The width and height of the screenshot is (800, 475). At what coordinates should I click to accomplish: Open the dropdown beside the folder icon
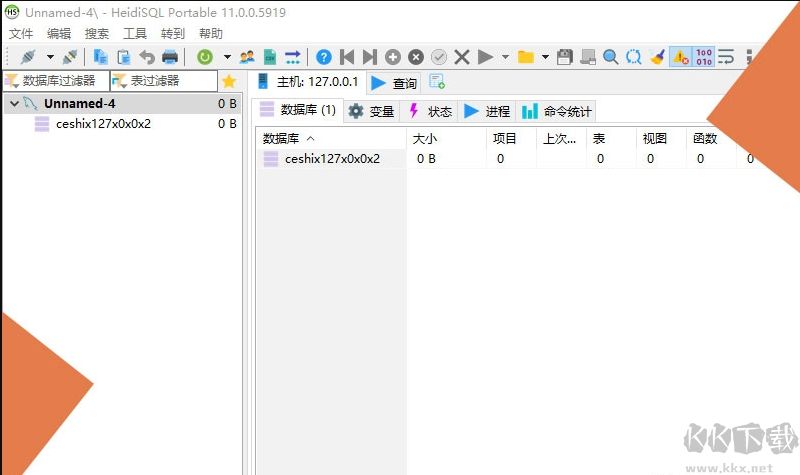point(545,57)
